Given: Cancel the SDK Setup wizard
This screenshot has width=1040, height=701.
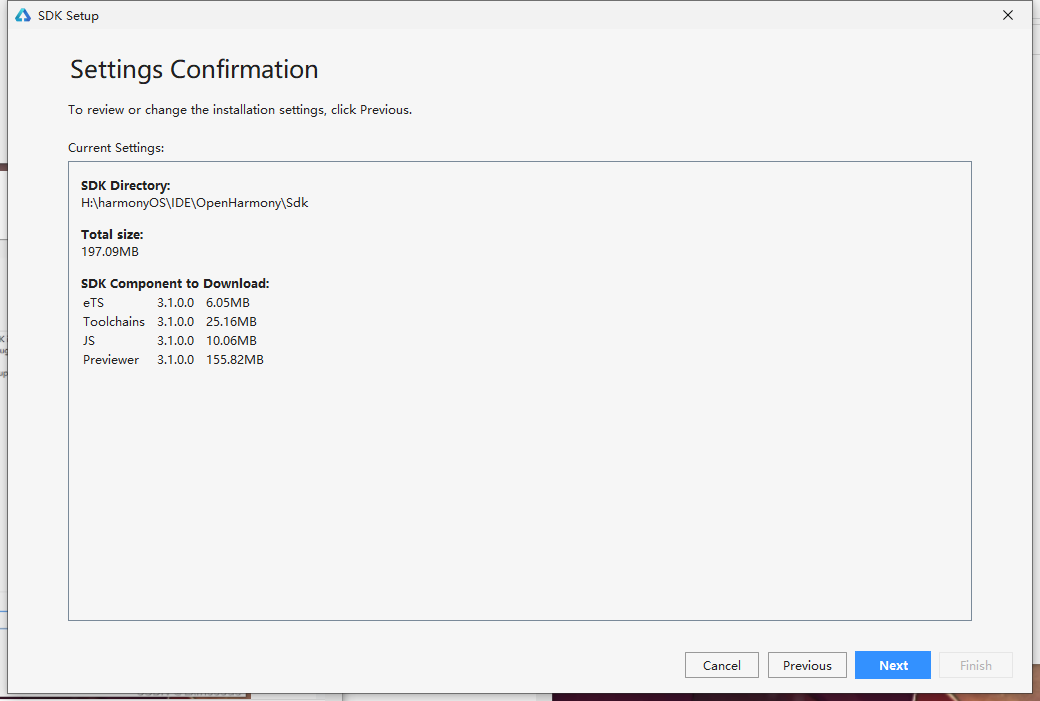Looking at the screenshot, I should click(x=722, y=665).
